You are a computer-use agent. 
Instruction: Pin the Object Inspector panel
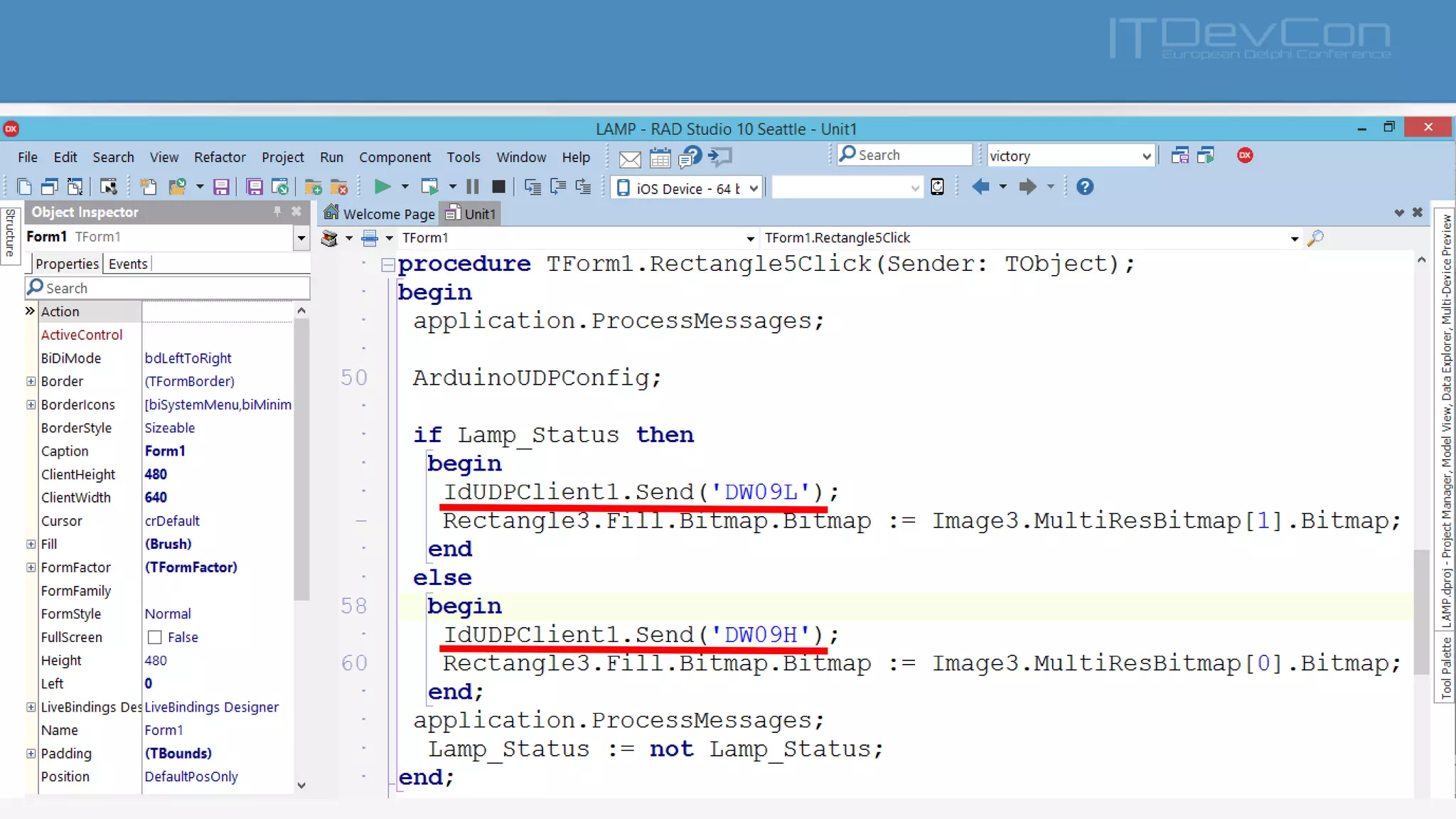coord(277,211)
